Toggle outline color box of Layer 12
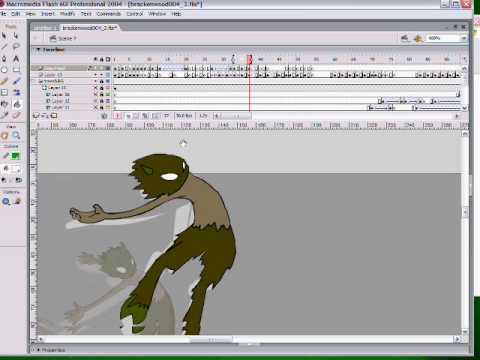The width and height of the screenshot is (480, 360). click(108, 101)
